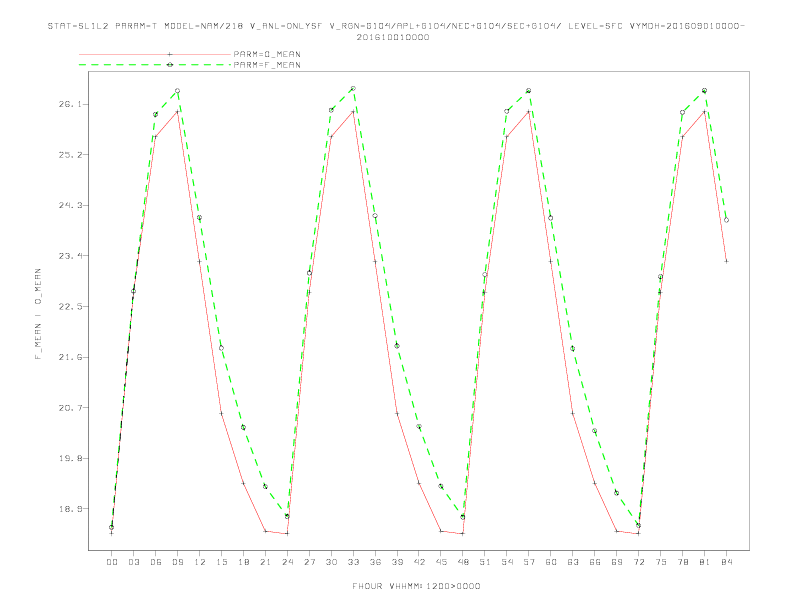Screen dimensions: 792x612
Task: Click x-axis tick label 39
Action: [397, 562]
